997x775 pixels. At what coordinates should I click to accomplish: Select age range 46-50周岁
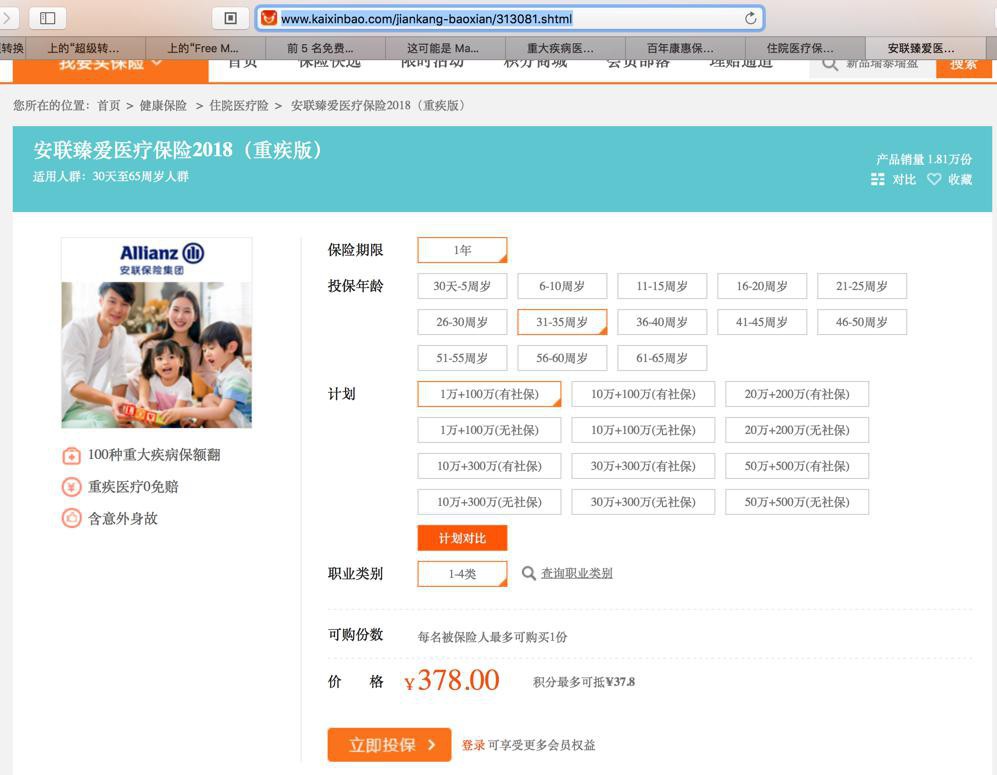(x=862, y=322)
